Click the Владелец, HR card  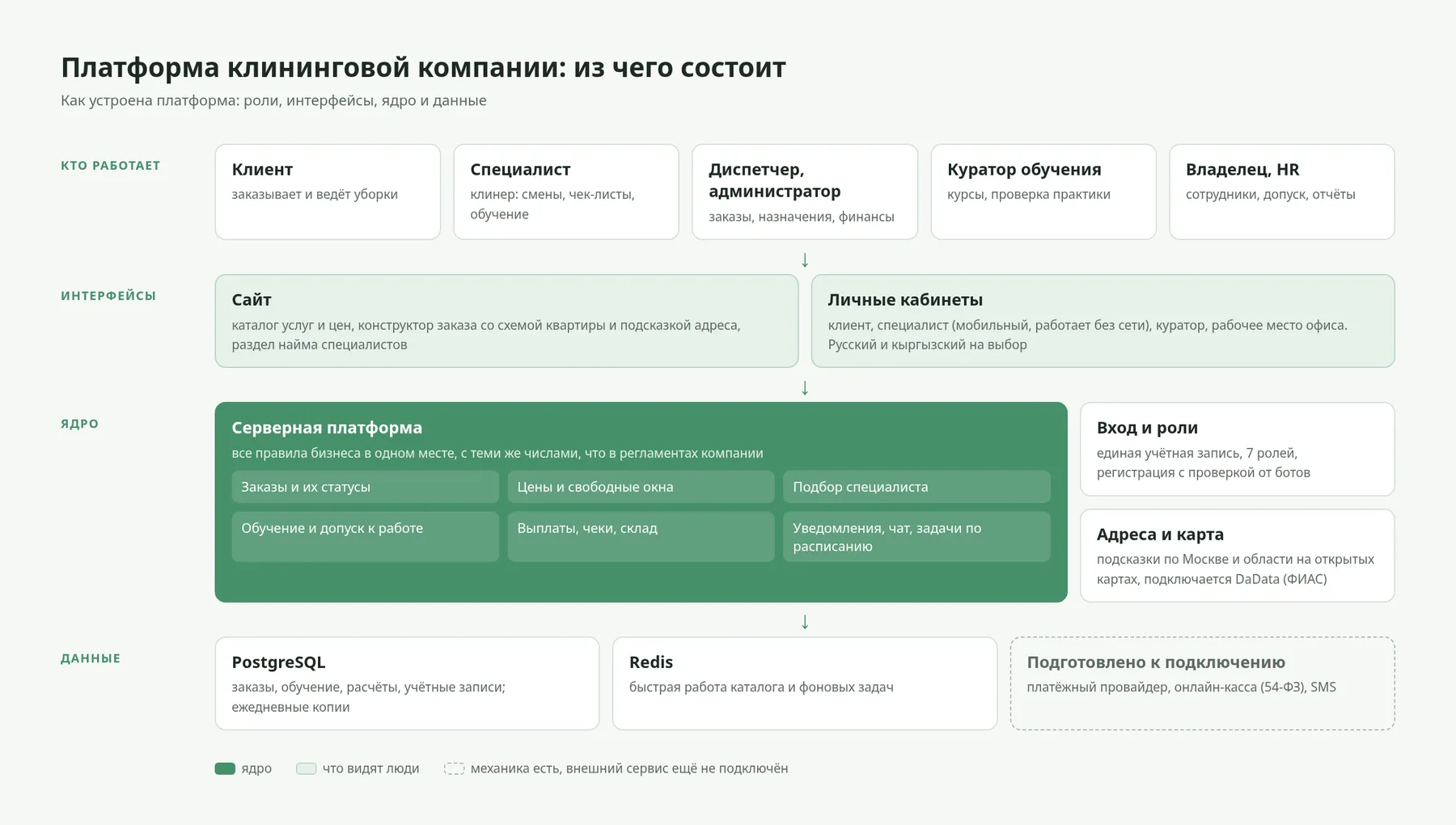(1282, 192)
